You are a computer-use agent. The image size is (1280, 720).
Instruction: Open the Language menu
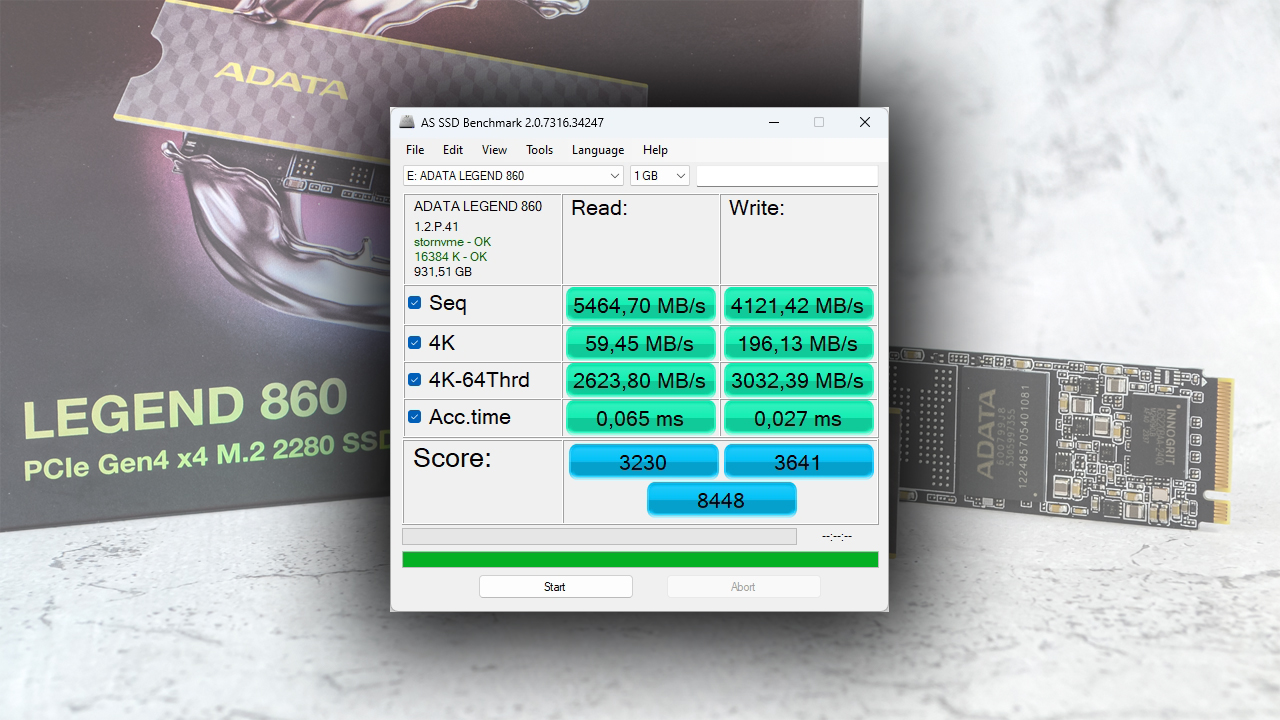tap(598, 150)
